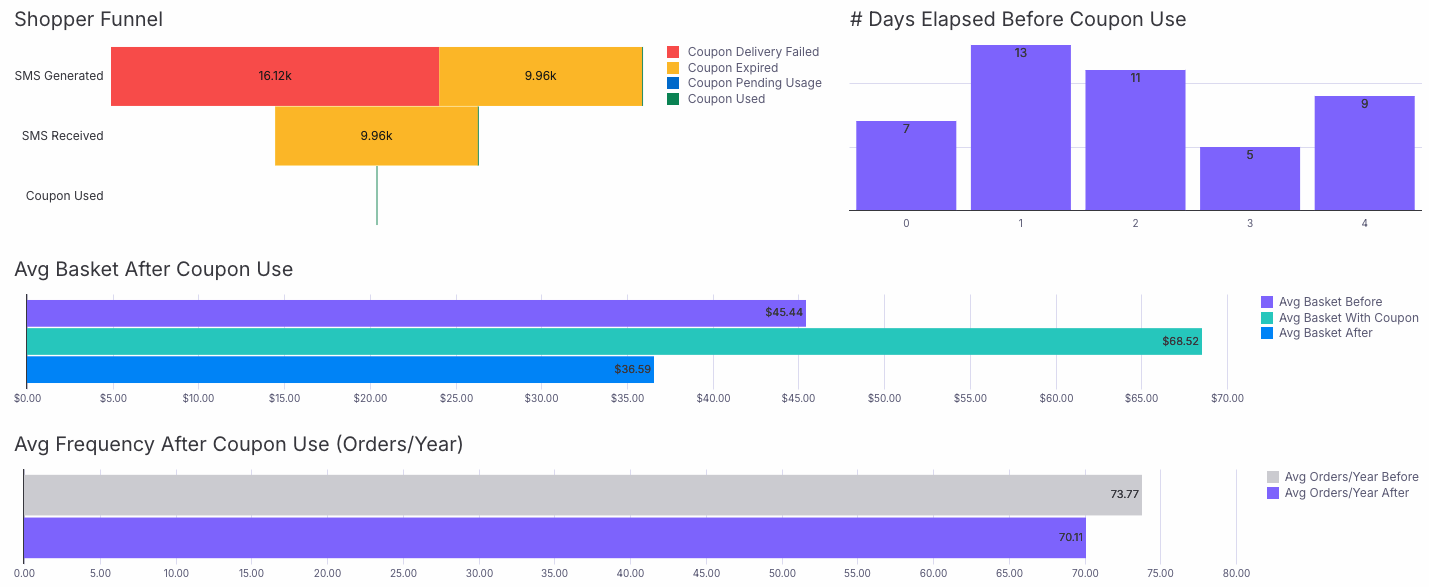Viewport: 1429px width, 587px height.
Task: Click the Avg Basket After legend swatch
Action: [x=1267, y=333]
